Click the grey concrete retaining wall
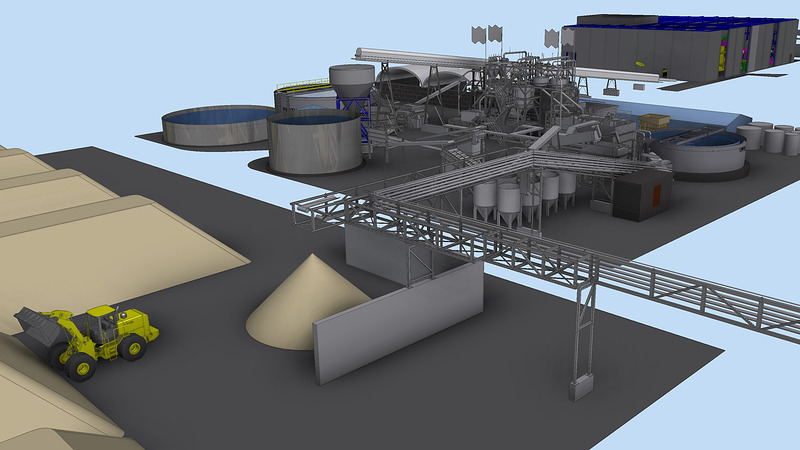This screenshot has width=800, height=450. click(x=399, y=320)
